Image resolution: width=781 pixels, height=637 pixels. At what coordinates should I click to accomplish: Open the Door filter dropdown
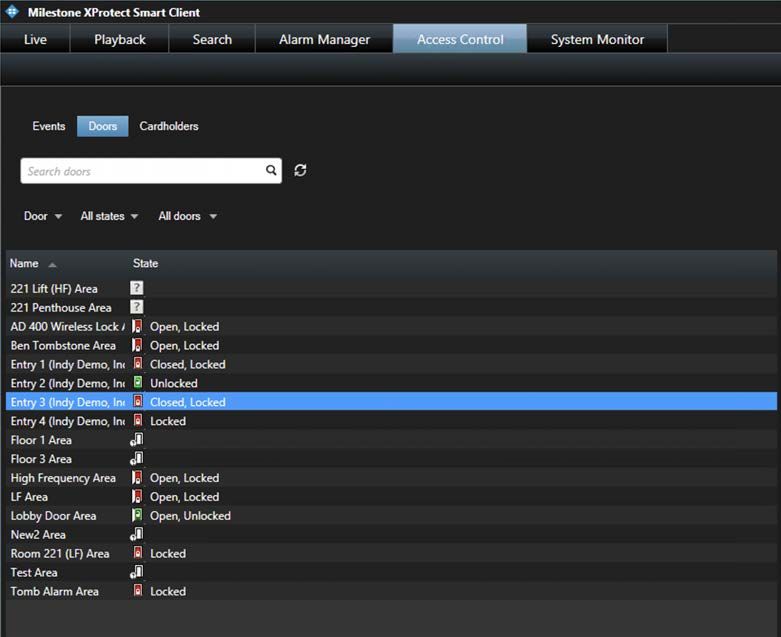(x=43, y=216)
